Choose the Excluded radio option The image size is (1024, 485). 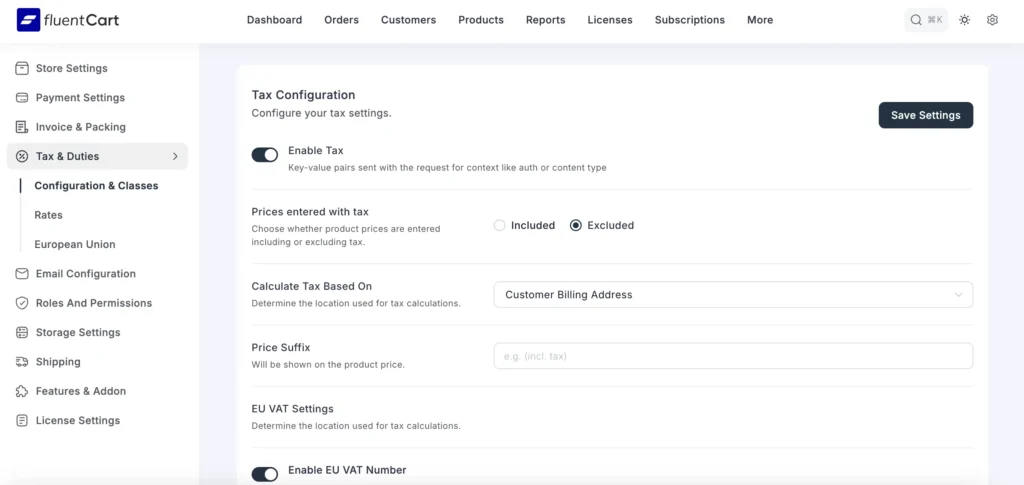pyautogui.click(x=576, y=226)
